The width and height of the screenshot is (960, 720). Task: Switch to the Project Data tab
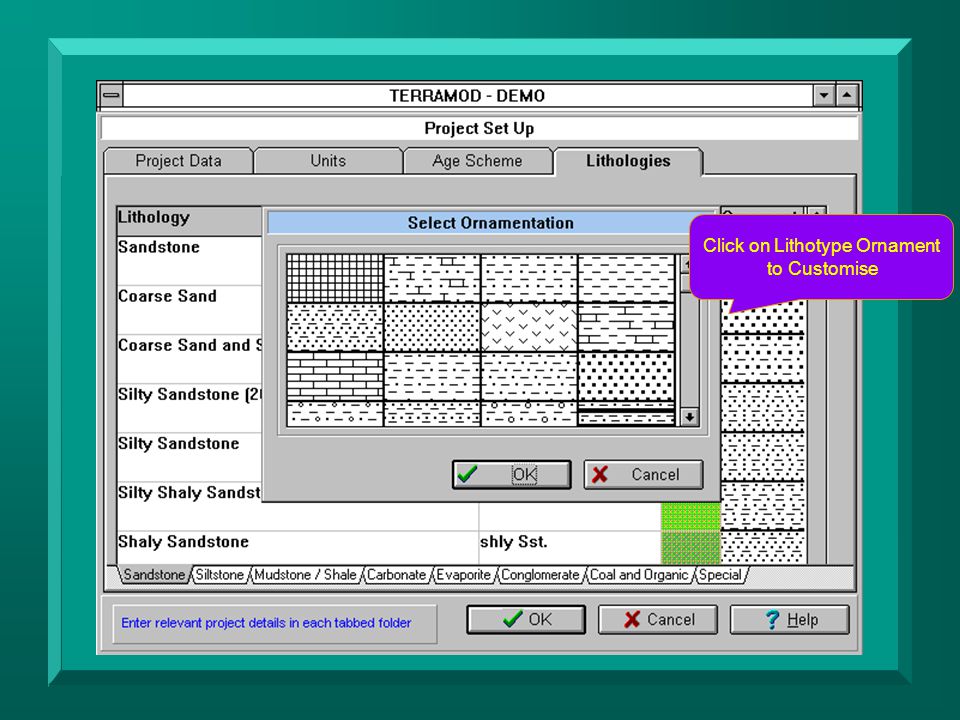point(178,161)
